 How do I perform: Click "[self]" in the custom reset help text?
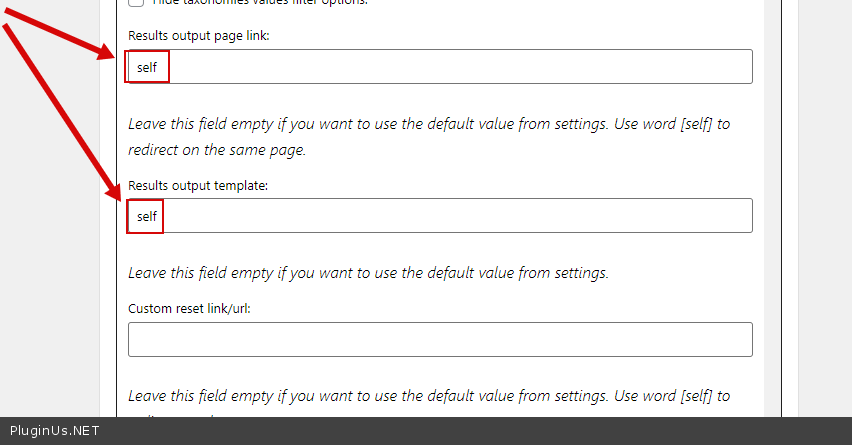pos(693,397)
